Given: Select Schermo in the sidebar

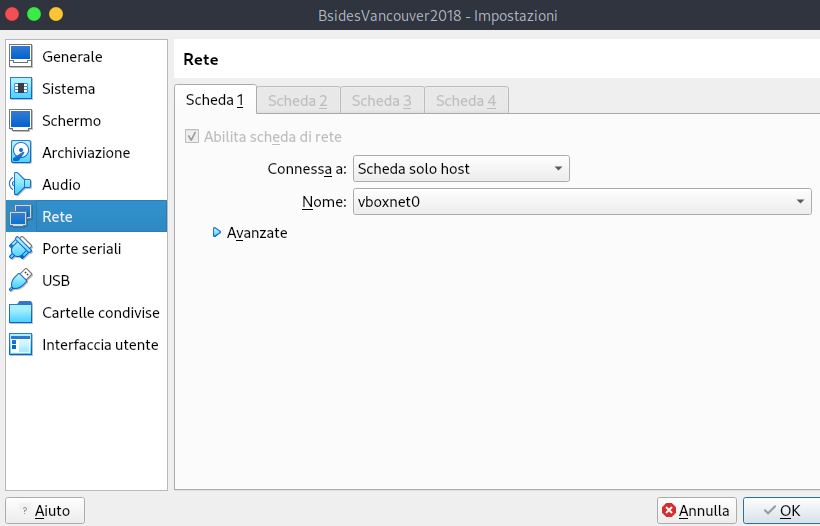Looking at the screenshot, I should coord(86,120).
